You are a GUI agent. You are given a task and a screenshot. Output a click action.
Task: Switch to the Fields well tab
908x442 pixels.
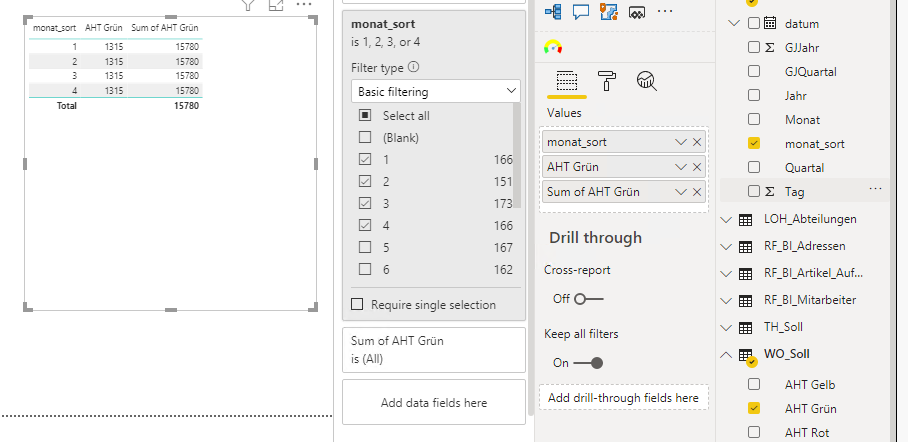(567, 82)
